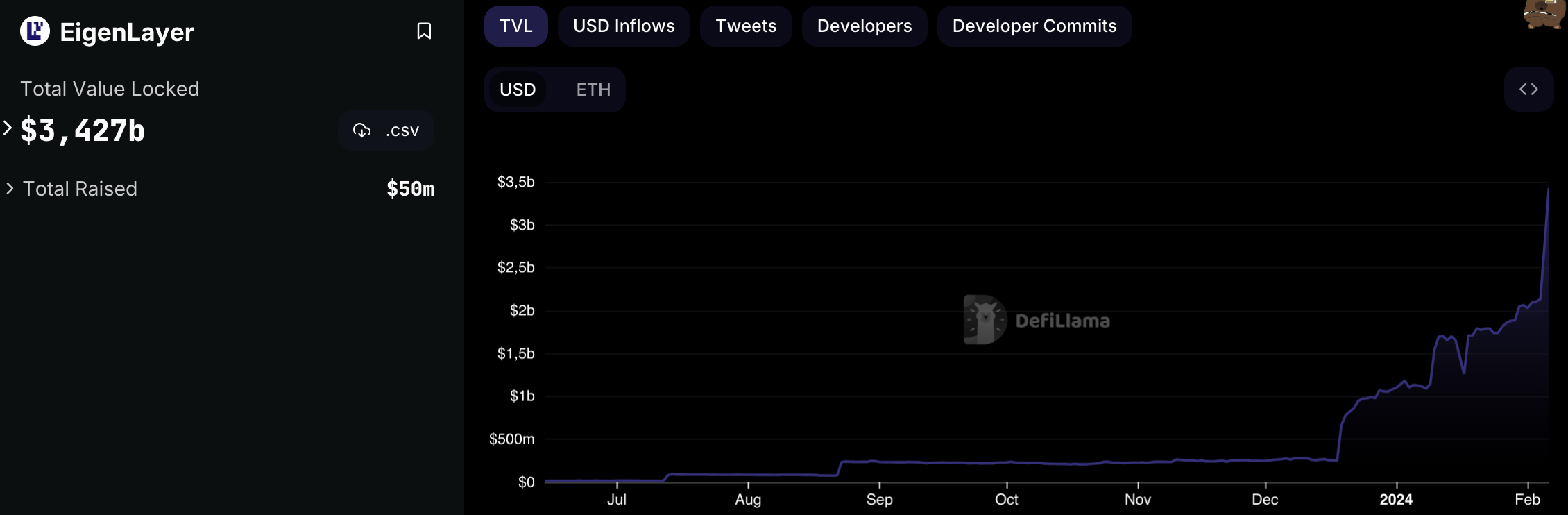Show Developer Commits on chart
Screen dimensions: 1568x515
1034,26
